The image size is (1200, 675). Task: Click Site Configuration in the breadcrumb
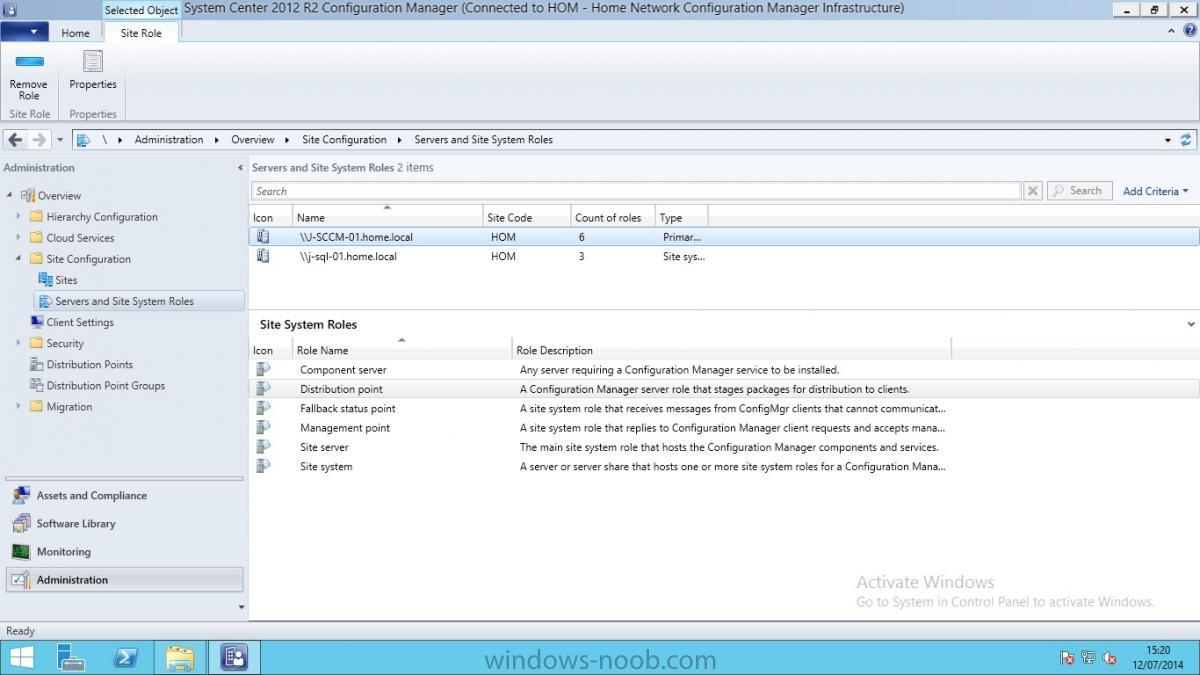click(x=344, y=140)
